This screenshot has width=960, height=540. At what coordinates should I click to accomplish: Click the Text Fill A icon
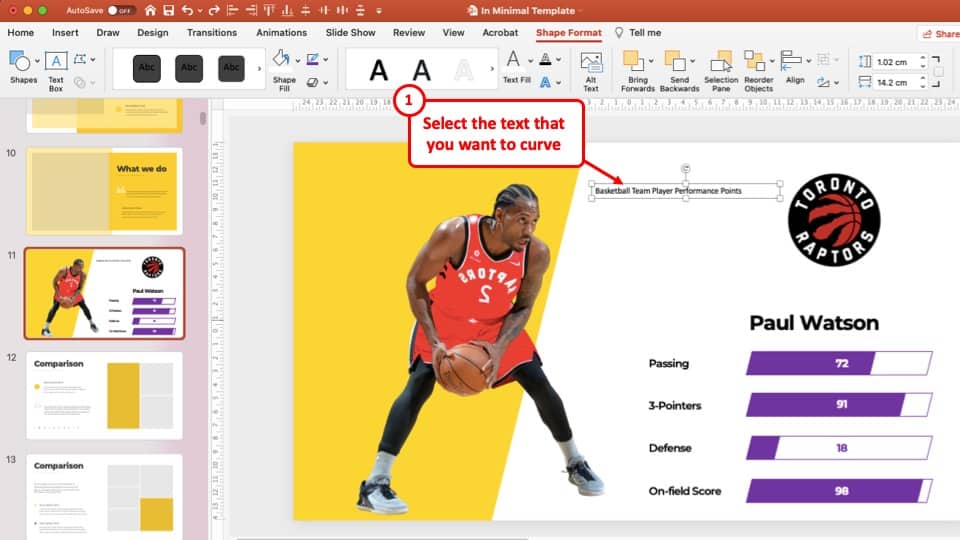point(513,60)
